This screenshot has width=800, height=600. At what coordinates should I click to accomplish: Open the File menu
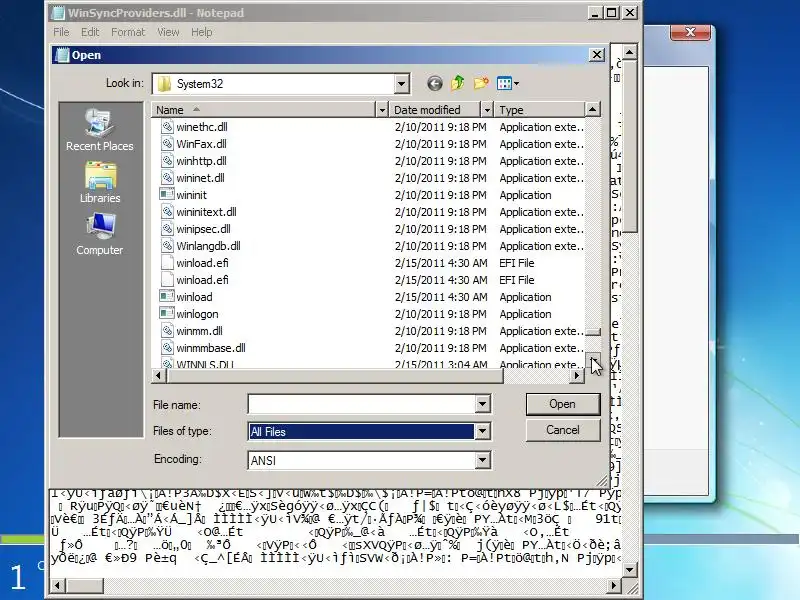pos(61,32)
